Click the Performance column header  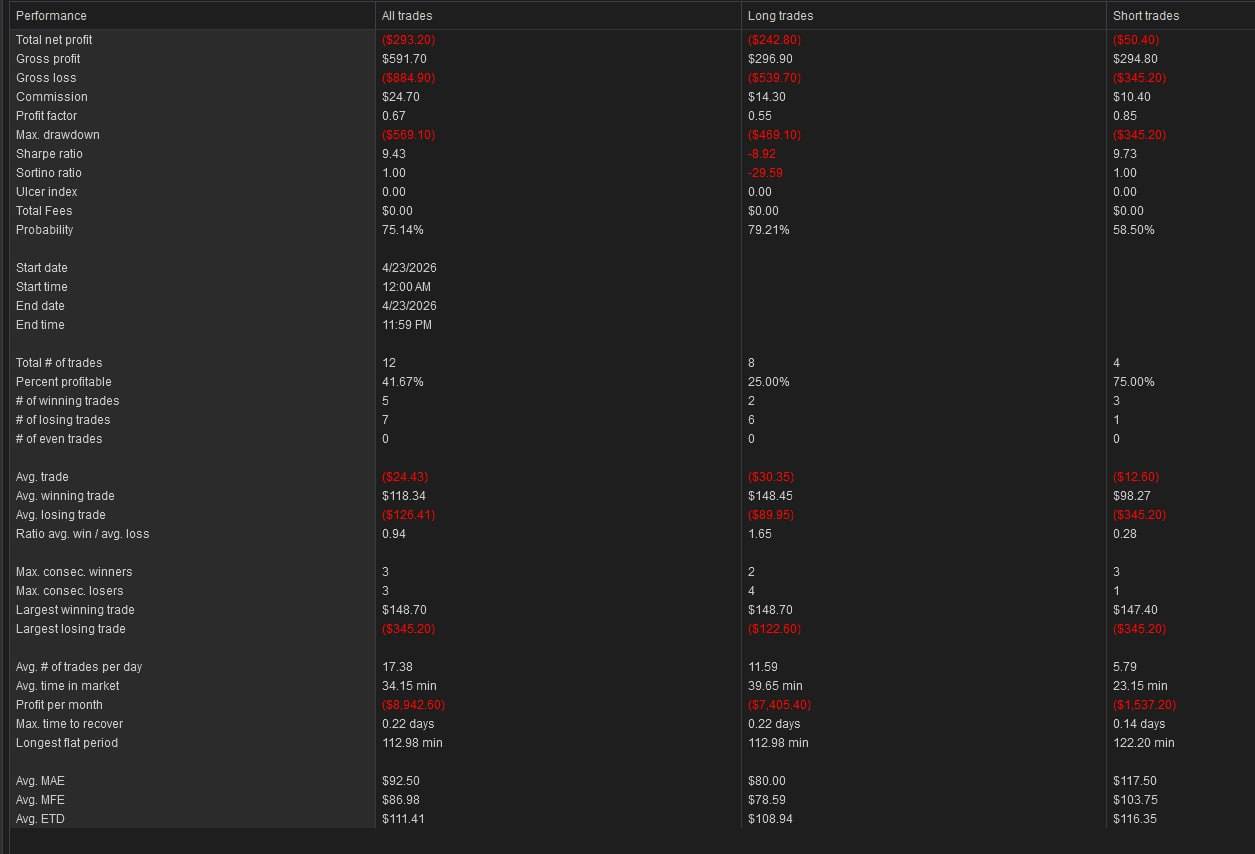[51, 16]
